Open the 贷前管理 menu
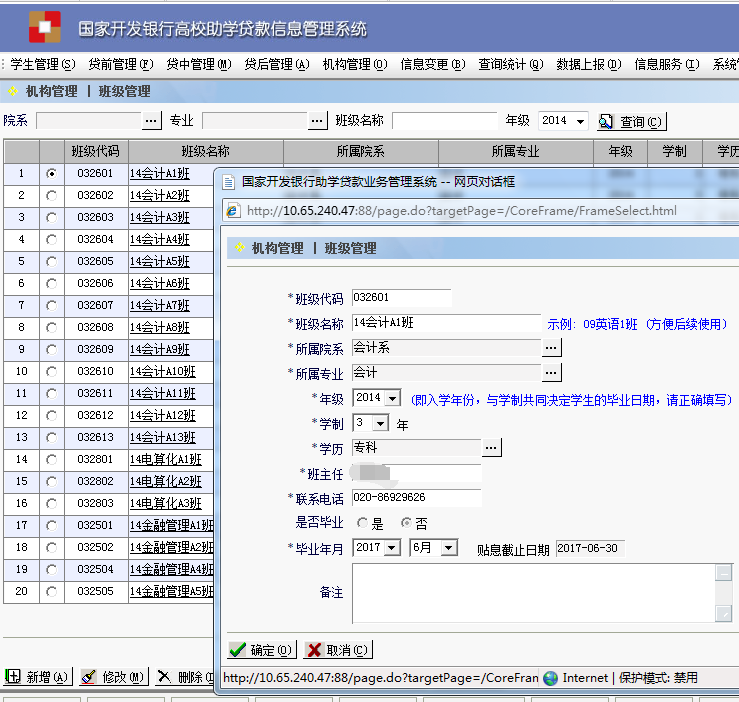739x702 pixels. coord(120,64)
